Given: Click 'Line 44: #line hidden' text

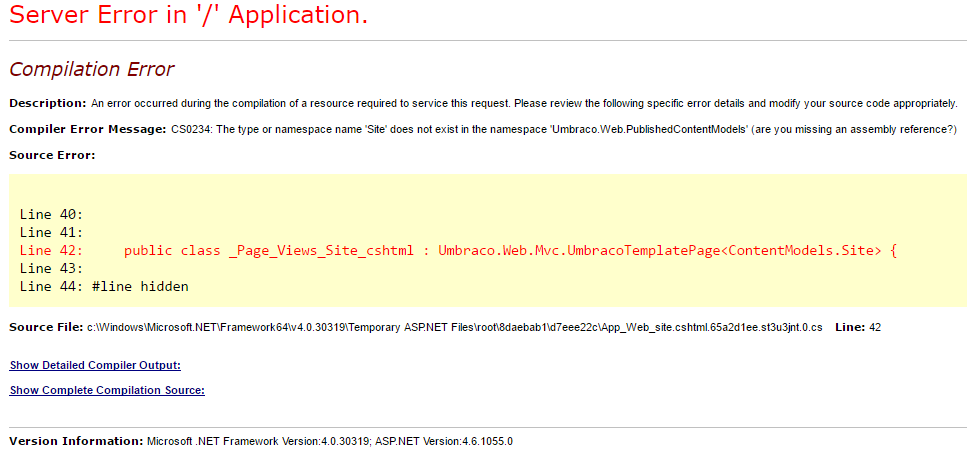Looking at the screenshot, I should pyautogui.click(x=104, y=287).
